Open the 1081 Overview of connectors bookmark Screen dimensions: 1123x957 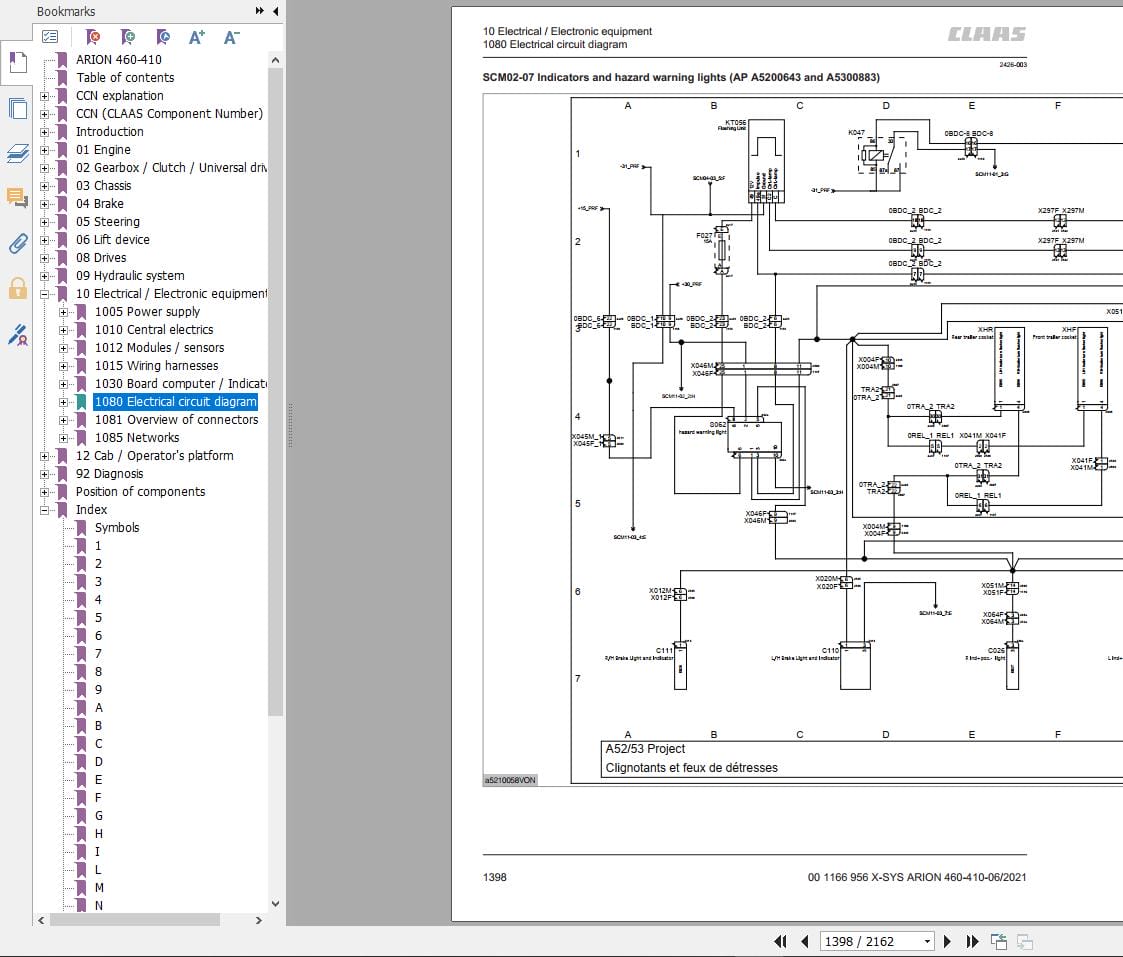[x=177, y=420]
